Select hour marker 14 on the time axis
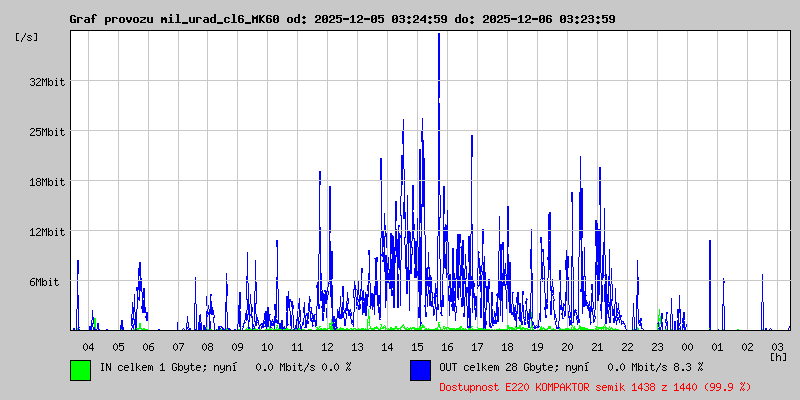 pos(388,346)
